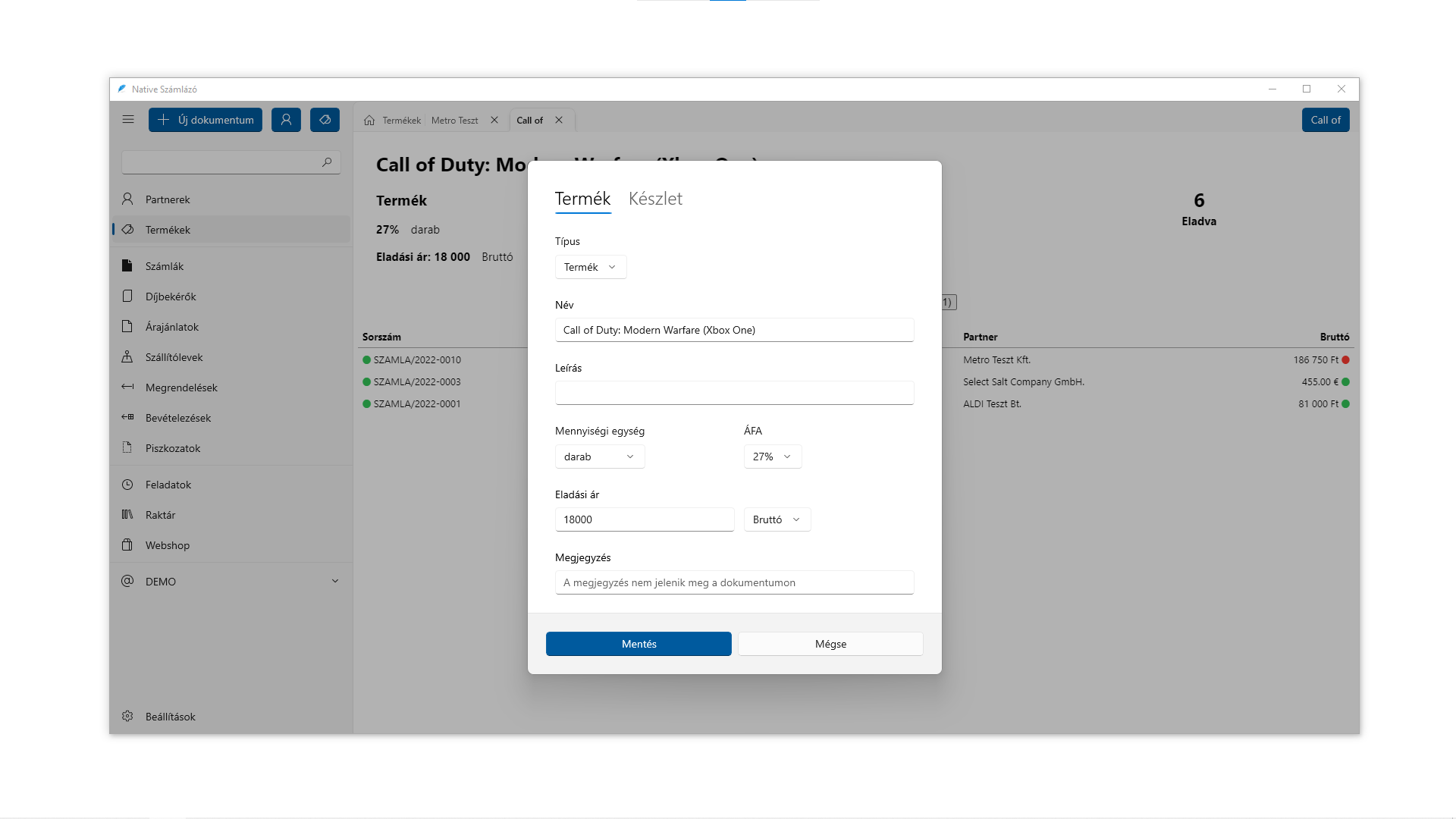Open Beállítások settings
This screenshot has width=1456, height=819.
170,717
